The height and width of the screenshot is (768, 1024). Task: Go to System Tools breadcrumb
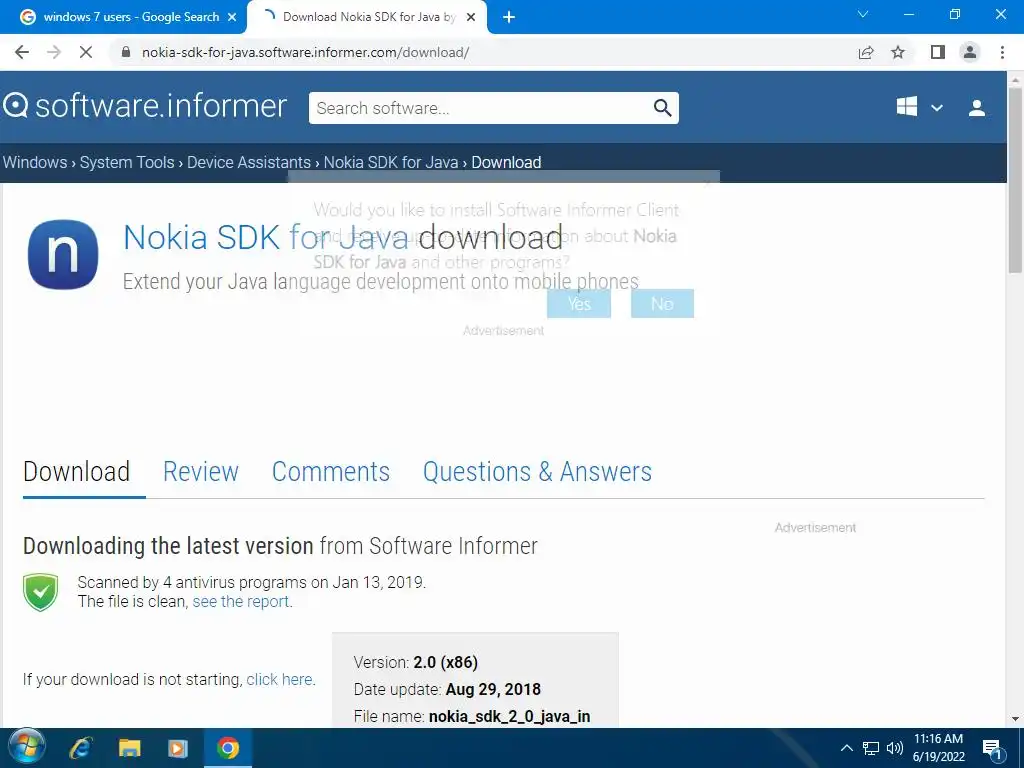(x=127, y=162)
